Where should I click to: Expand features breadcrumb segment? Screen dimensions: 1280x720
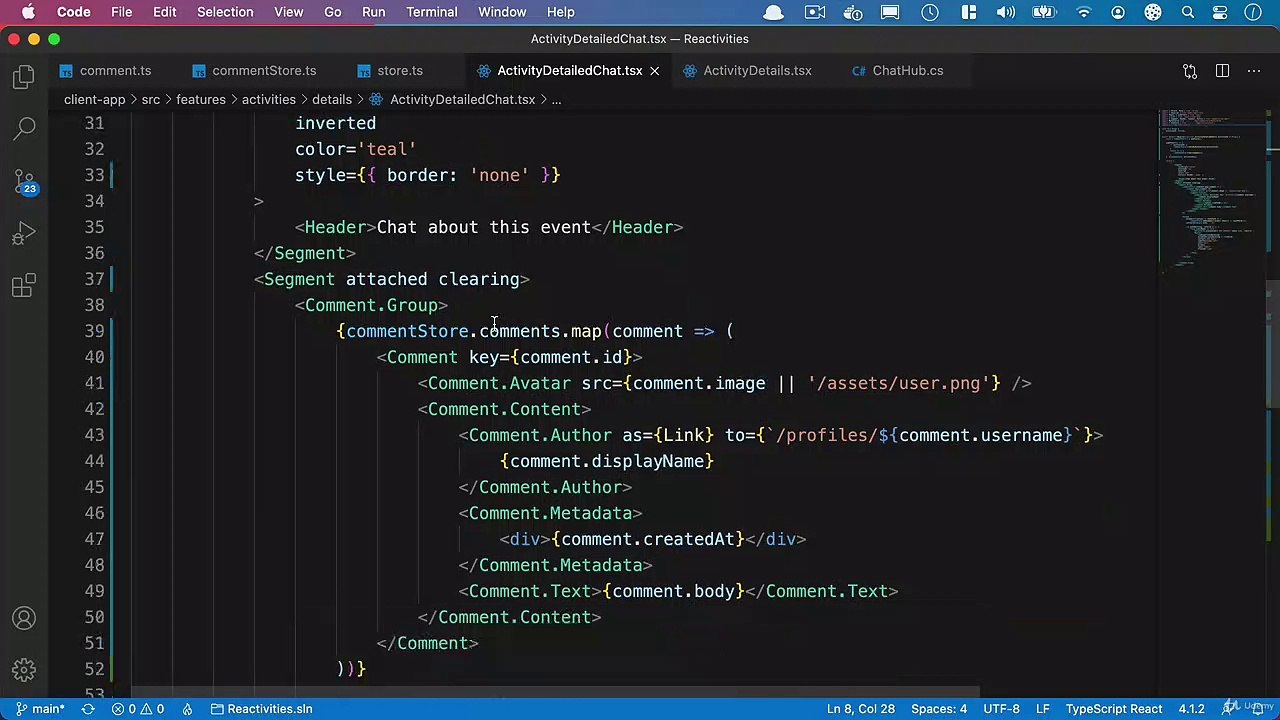201,99
